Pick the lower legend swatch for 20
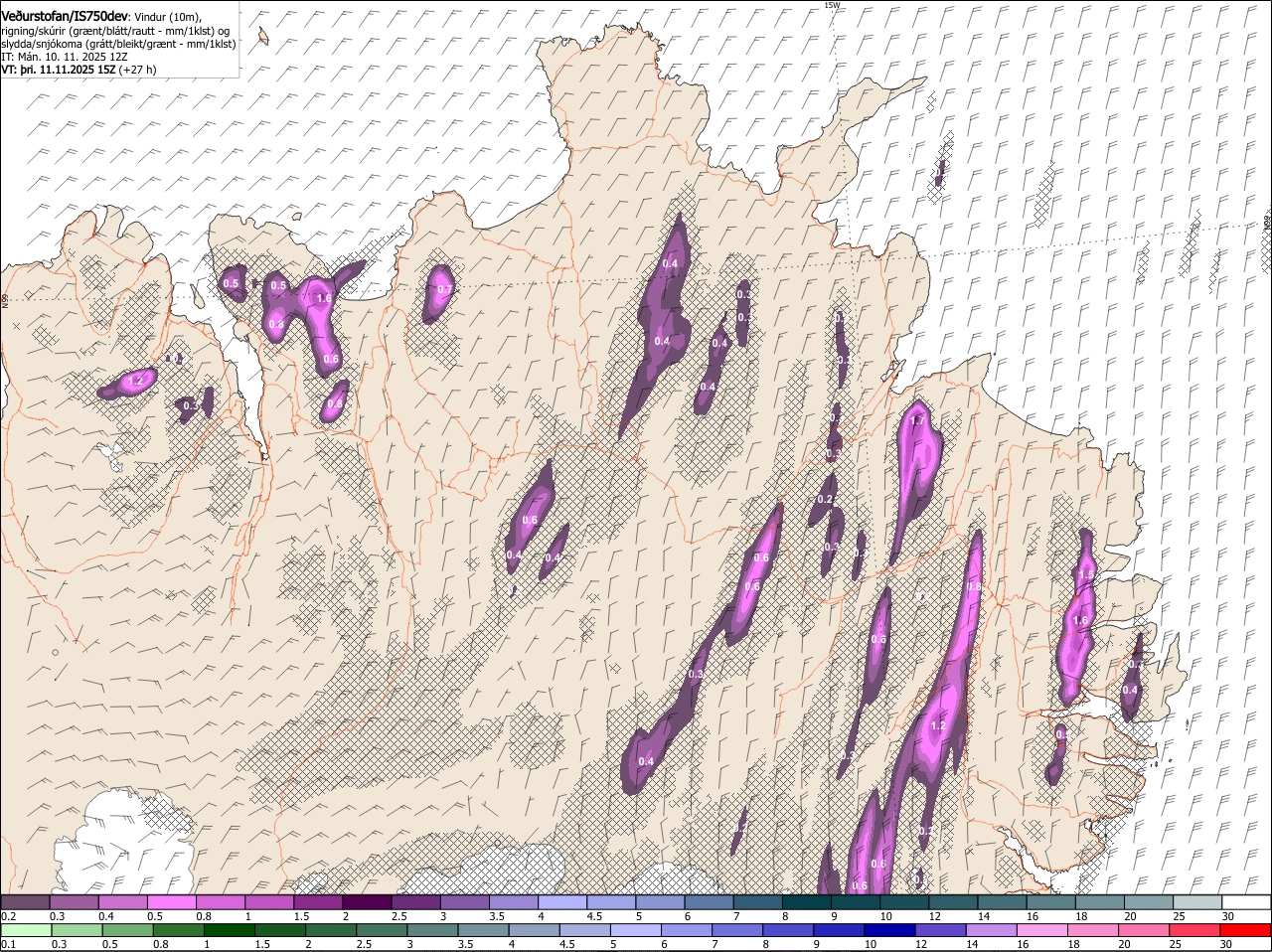The width and height of the screenshot is (1272, 952). [x=1145, y=930]
